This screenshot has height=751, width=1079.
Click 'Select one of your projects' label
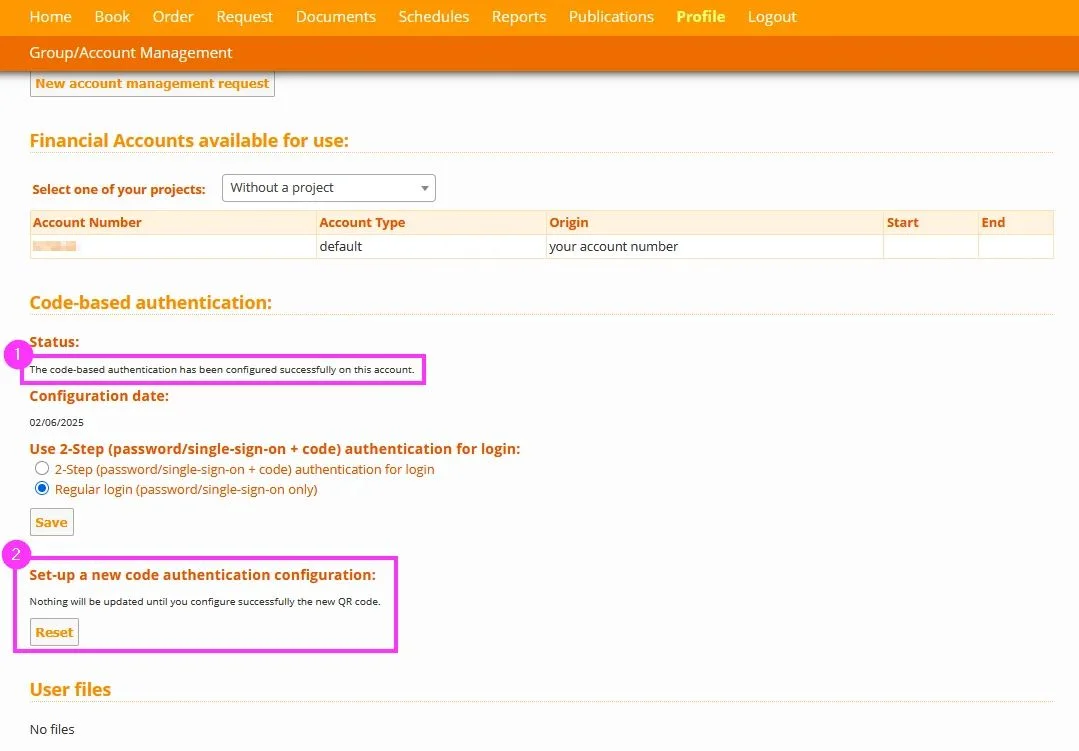(118, 189)
